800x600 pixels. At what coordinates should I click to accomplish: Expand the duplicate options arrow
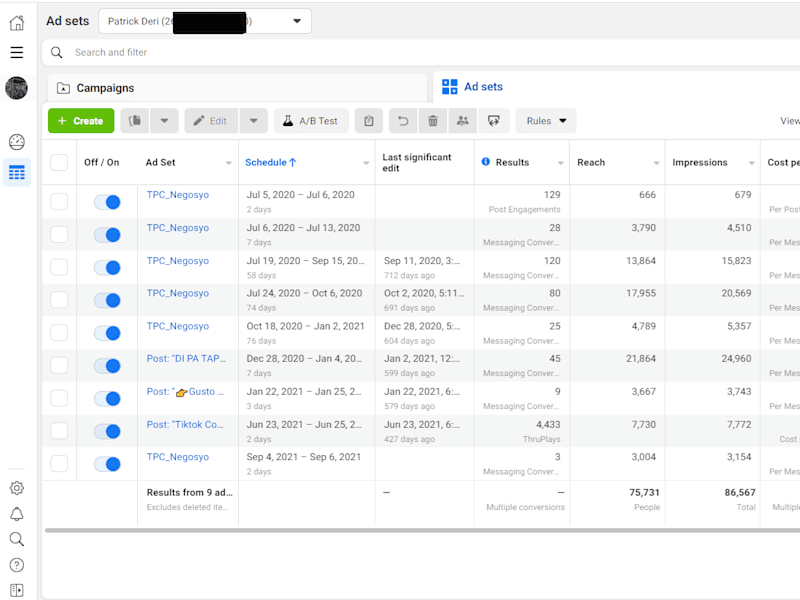click(164, 121)
